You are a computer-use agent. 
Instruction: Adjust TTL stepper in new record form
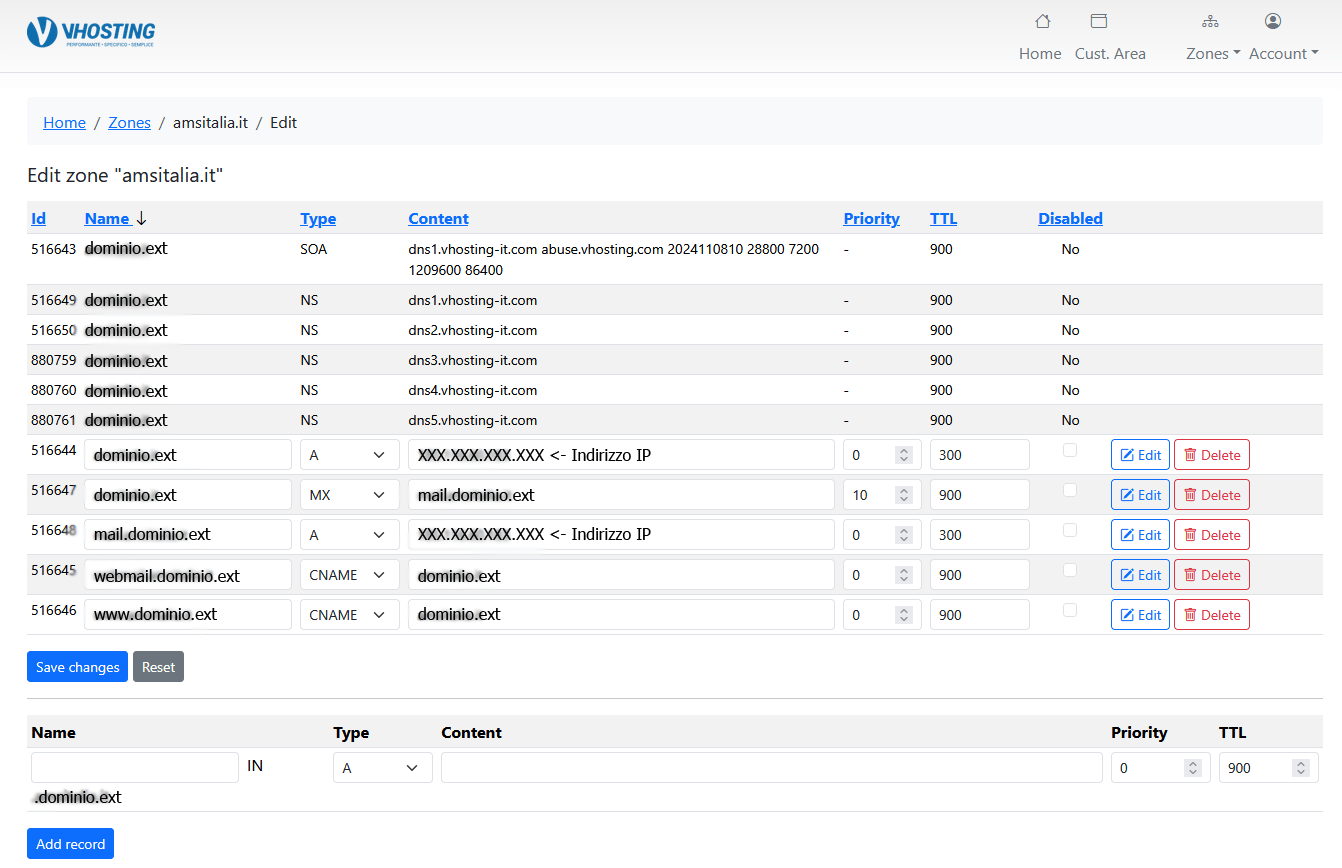click(x=1300, y=768)
